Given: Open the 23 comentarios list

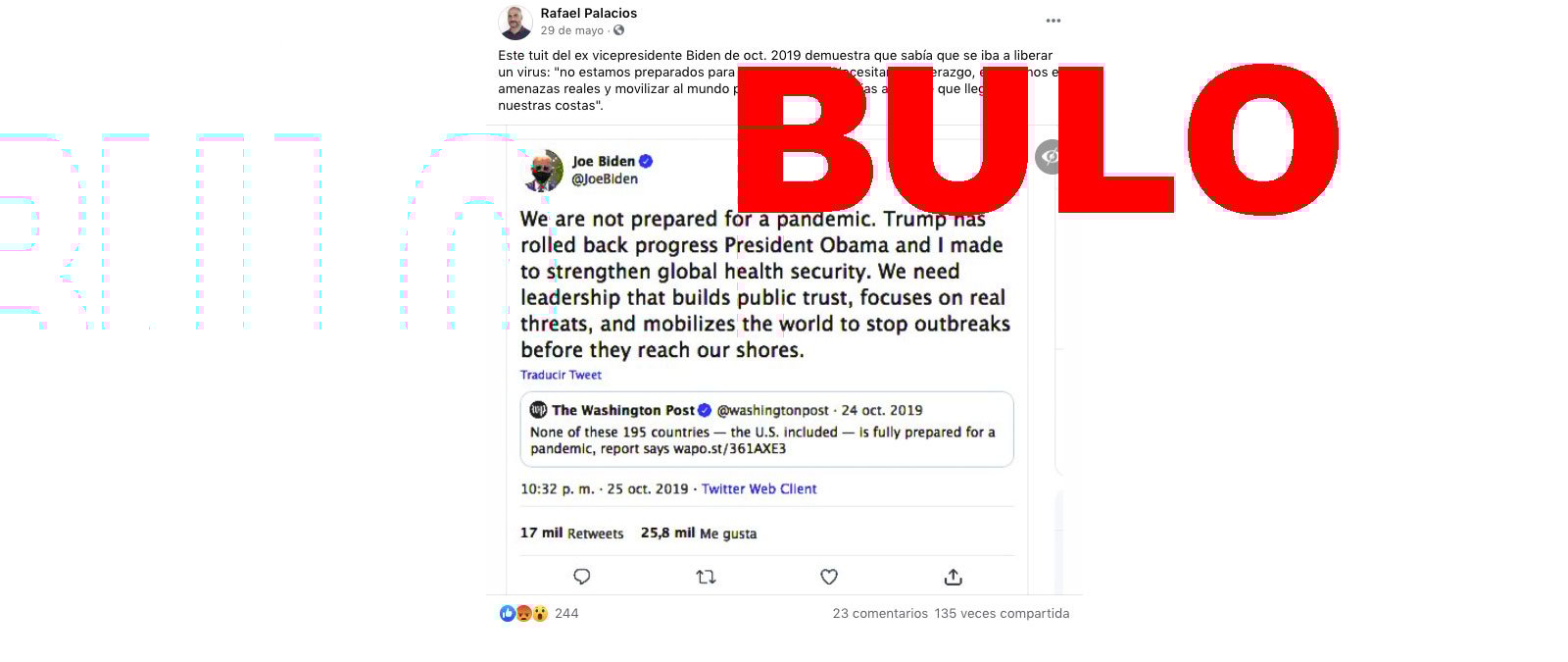Looking at the screenshot, I should (880, 613).
